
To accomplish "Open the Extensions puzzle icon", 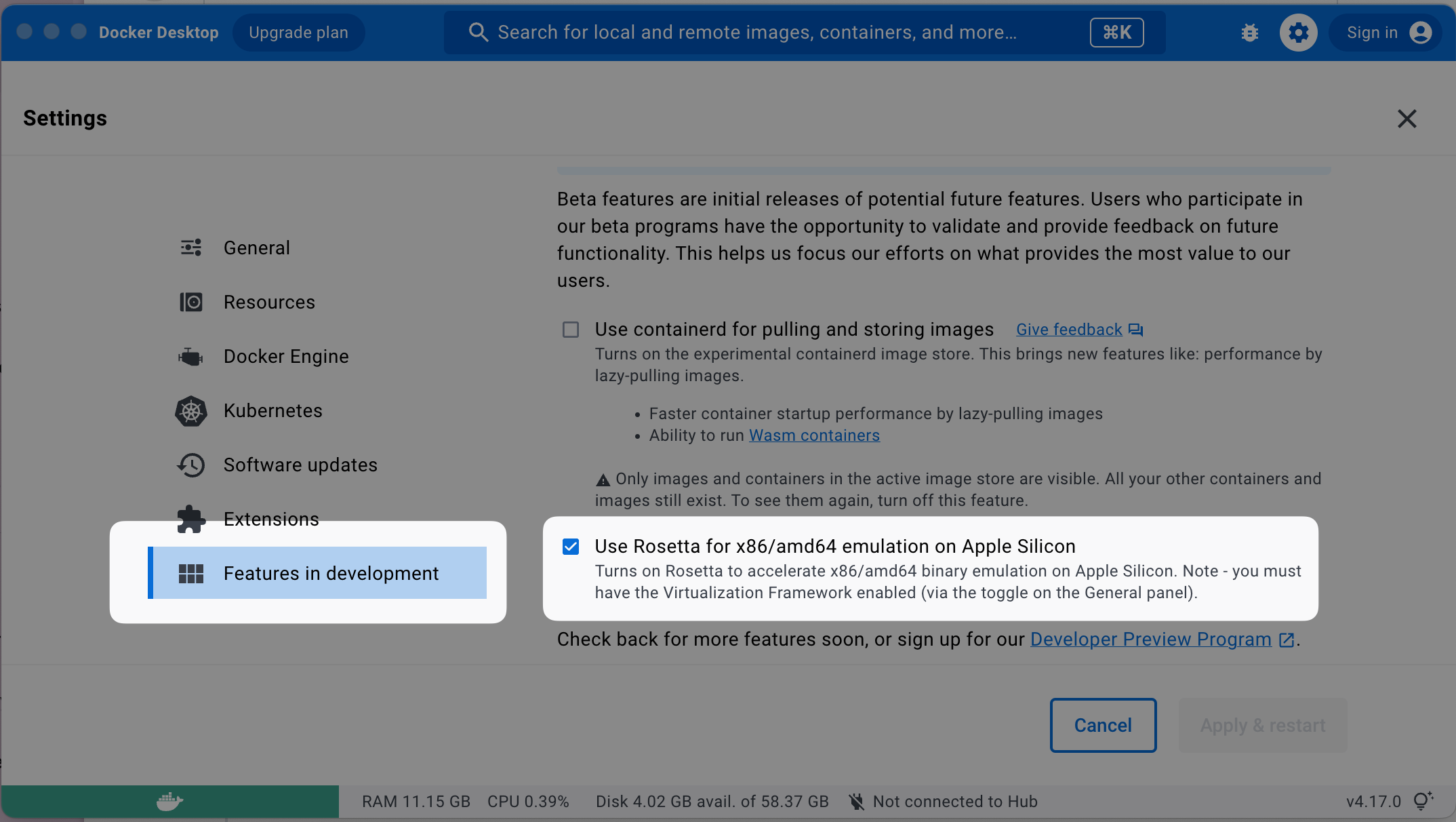I will coord(190,519).
